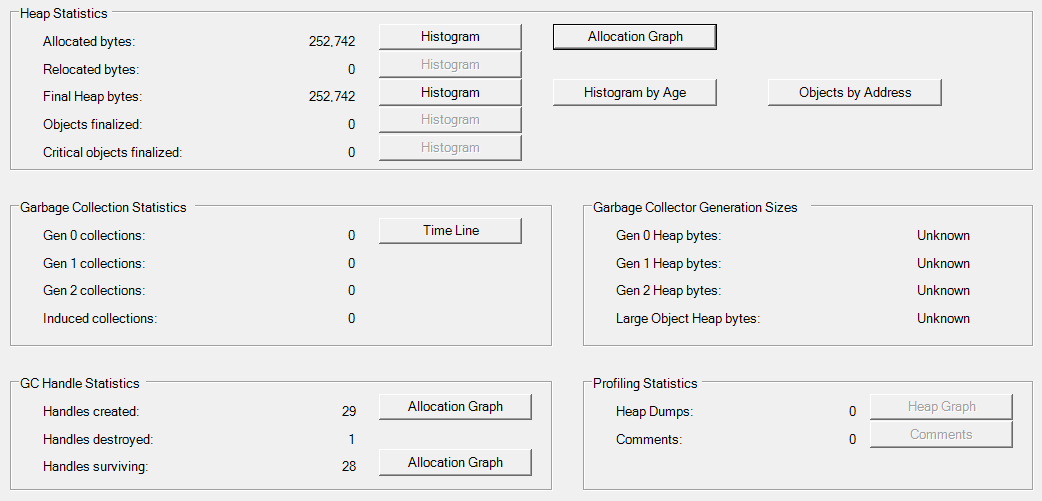Open Histogram for Final Heap bytes
This screenshot has height=501, width=1042.
450,92
